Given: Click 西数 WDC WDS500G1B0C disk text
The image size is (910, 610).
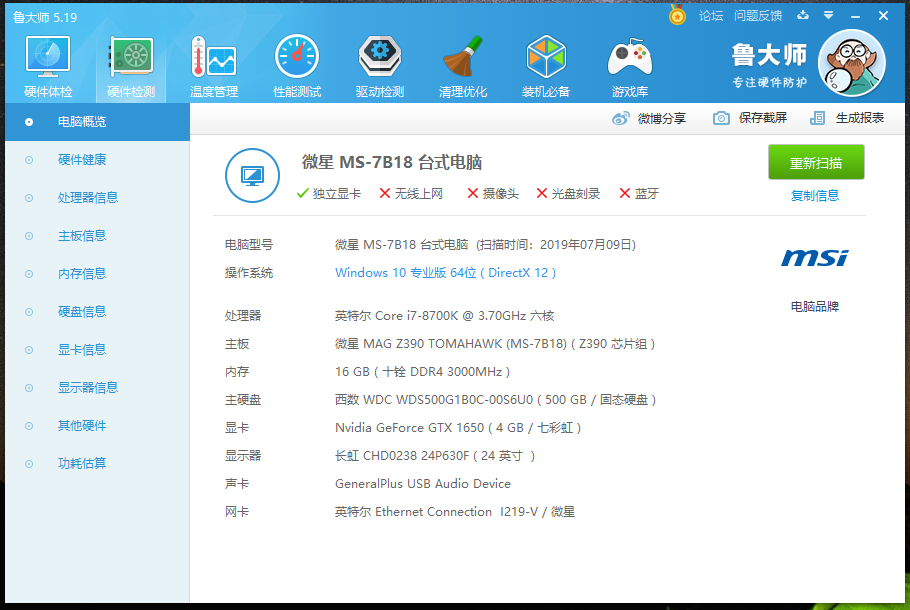Looking at the screenshot, I should [496, 400].
